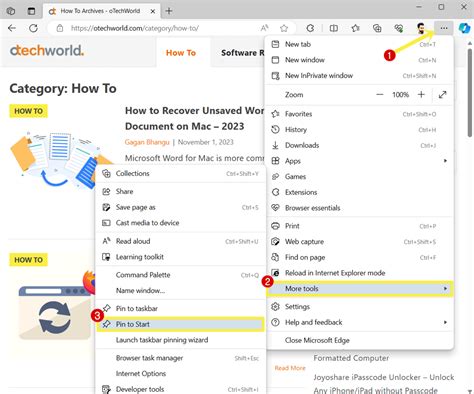Open Recover Unsaved Word Document article title
This screenshot has height=394, width=474.
tap(195, 118)
